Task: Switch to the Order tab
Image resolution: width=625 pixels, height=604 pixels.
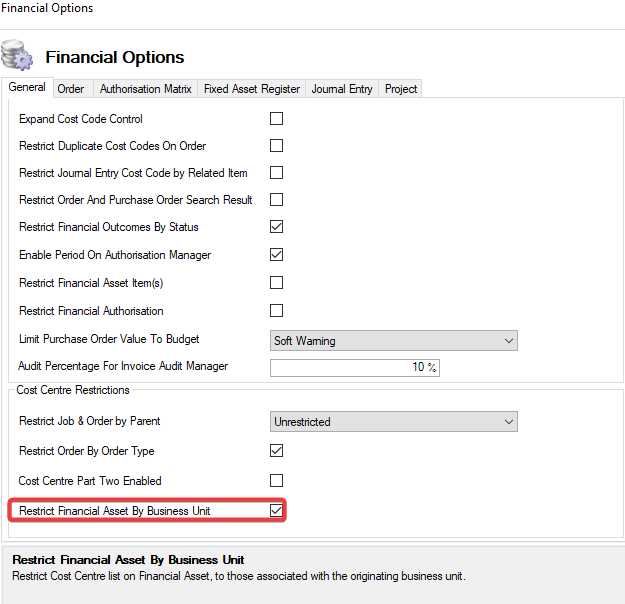Action: coord(71,89)
